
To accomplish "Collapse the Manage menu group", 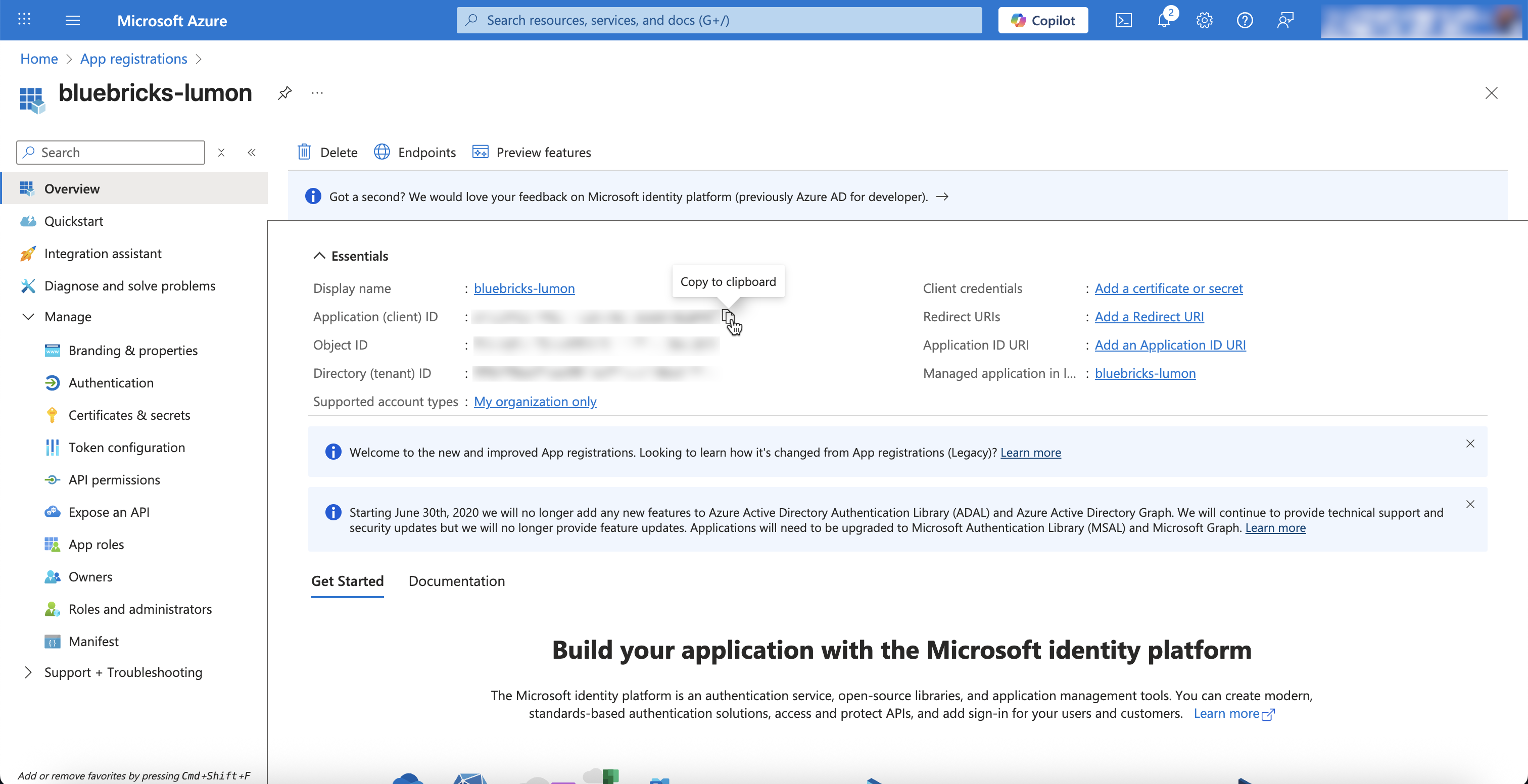I will 28,317.
